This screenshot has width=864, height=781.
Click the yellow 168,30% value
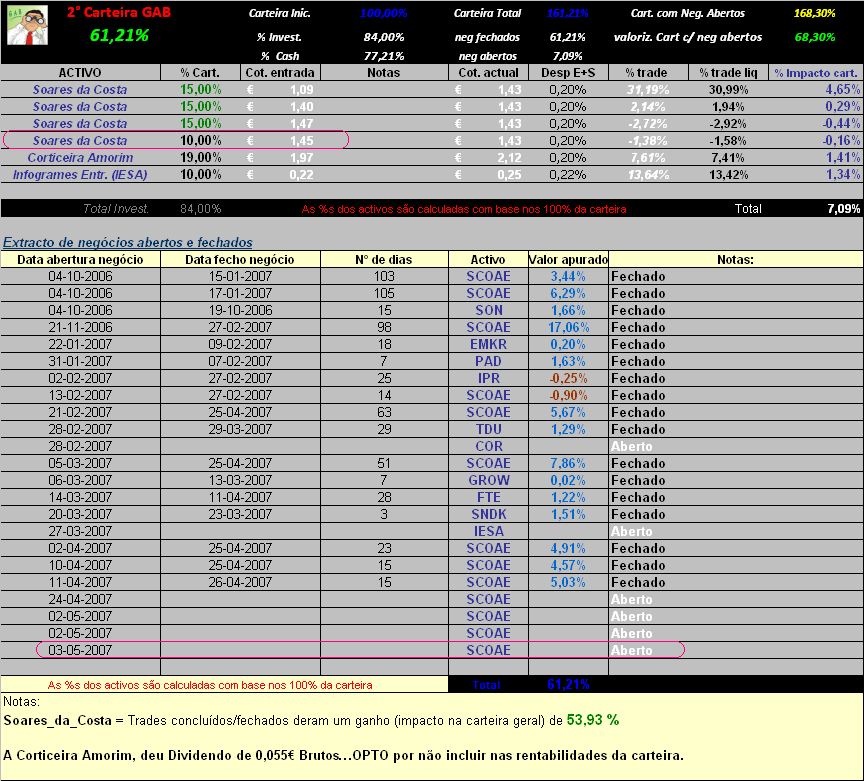coord(814,13)
